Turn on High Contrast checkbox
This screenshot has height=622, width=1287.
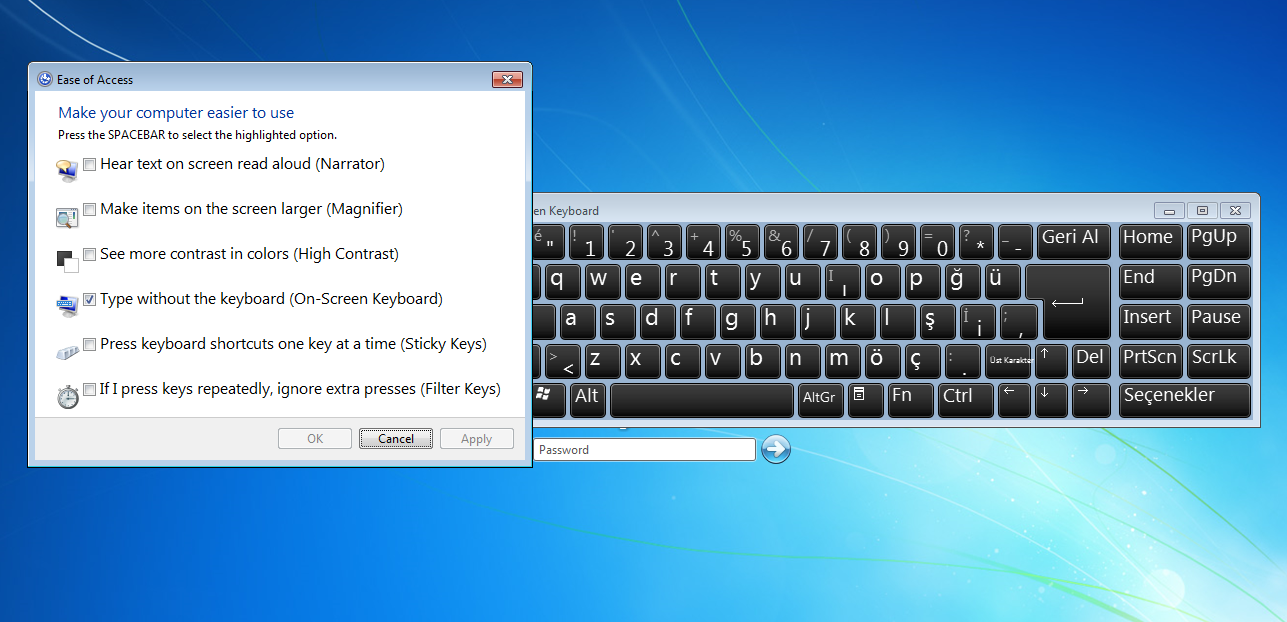click(90, 254)
